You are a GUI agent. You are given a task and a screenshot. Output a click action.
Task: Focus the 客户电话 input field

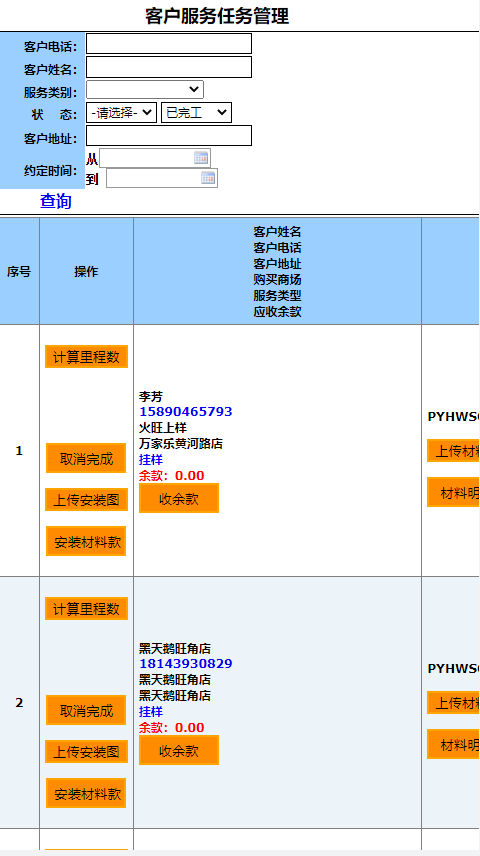point(169,44)
